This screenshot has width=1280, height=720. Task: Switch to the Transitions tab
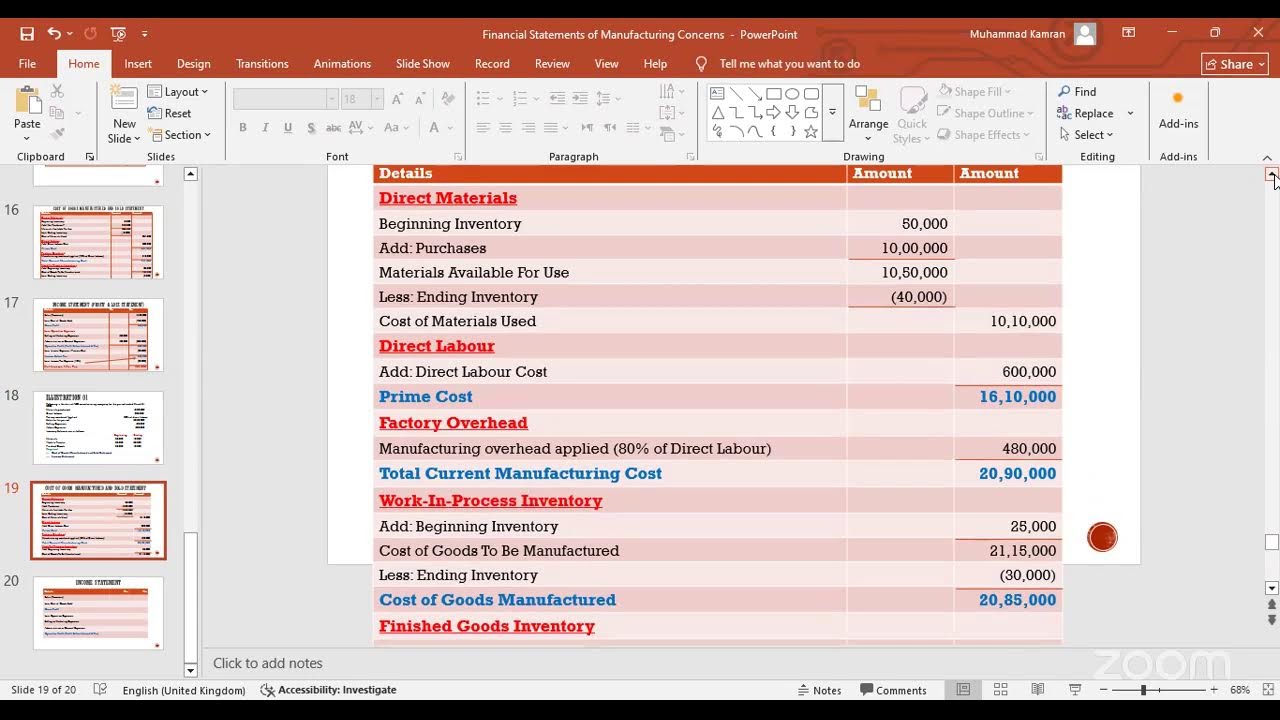pos(262,64)
